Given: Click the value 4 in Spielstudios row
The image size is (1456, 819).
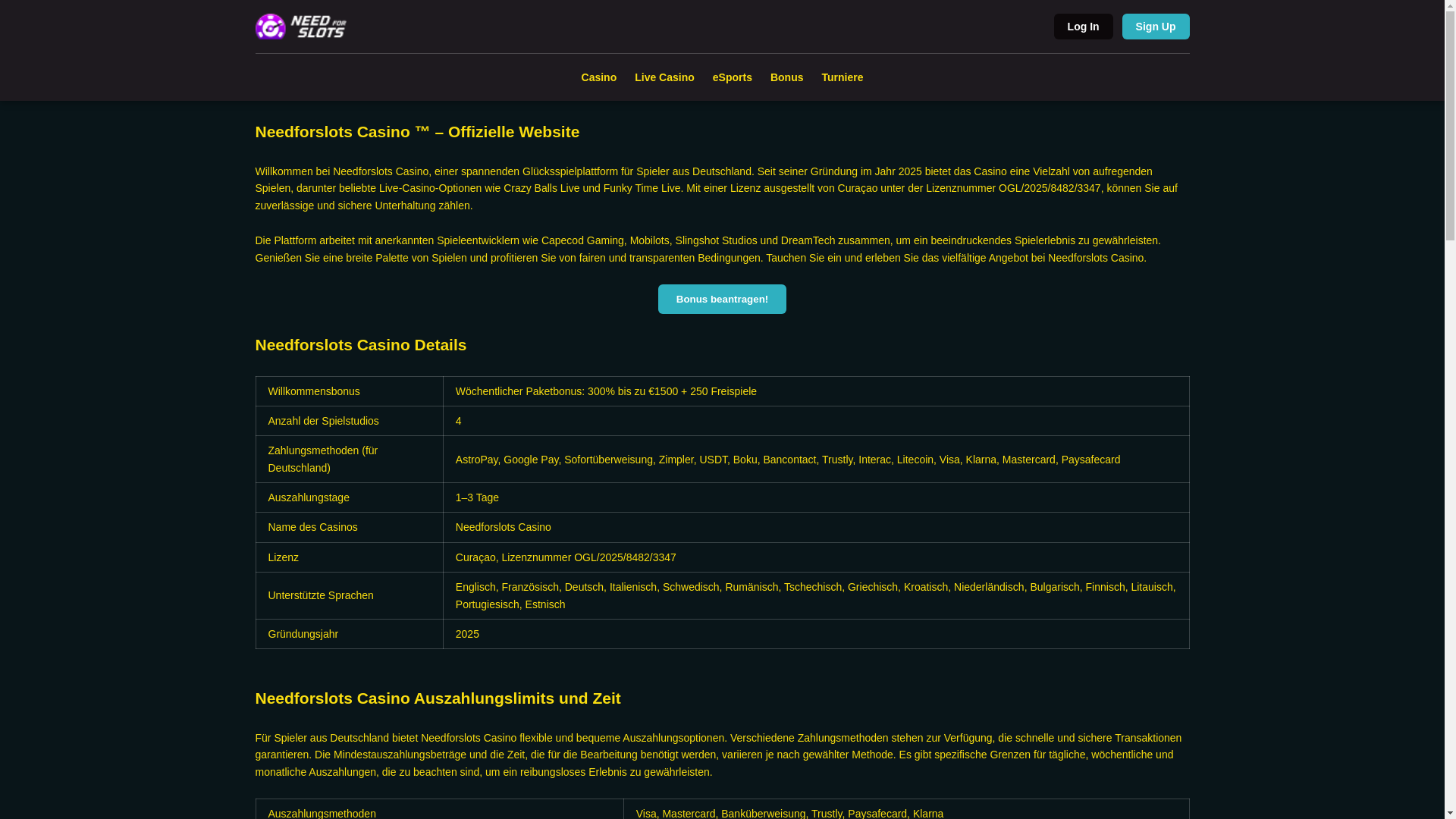Looking at the screenshot, I should point(816,421).
